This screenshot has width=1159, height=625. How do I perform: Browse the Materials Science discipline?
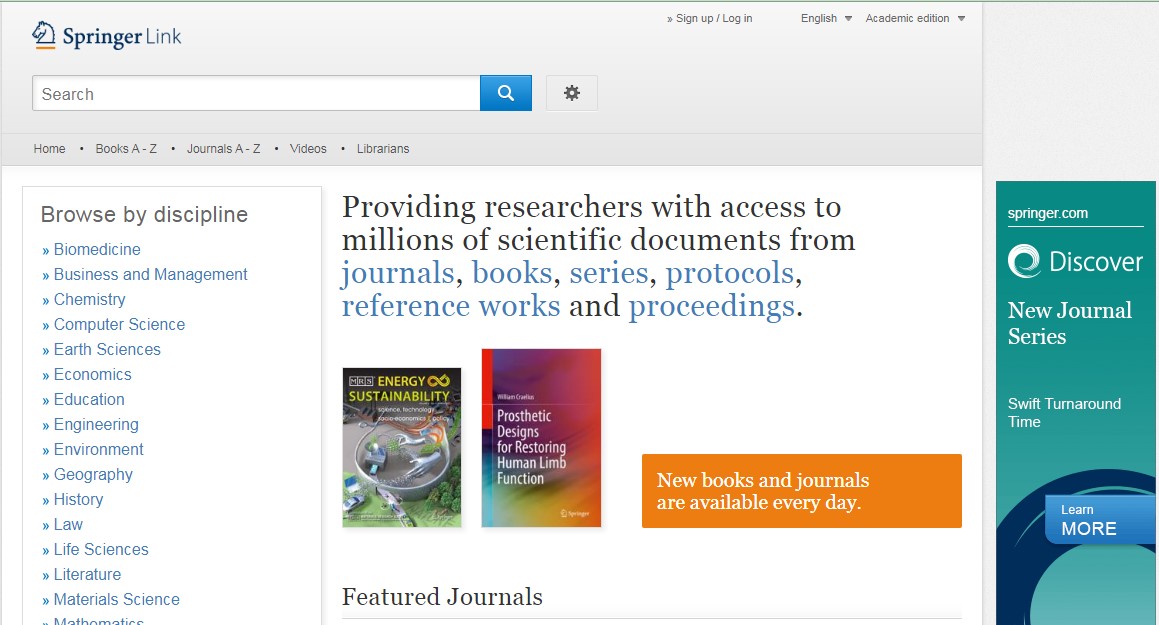coord(116,599)
